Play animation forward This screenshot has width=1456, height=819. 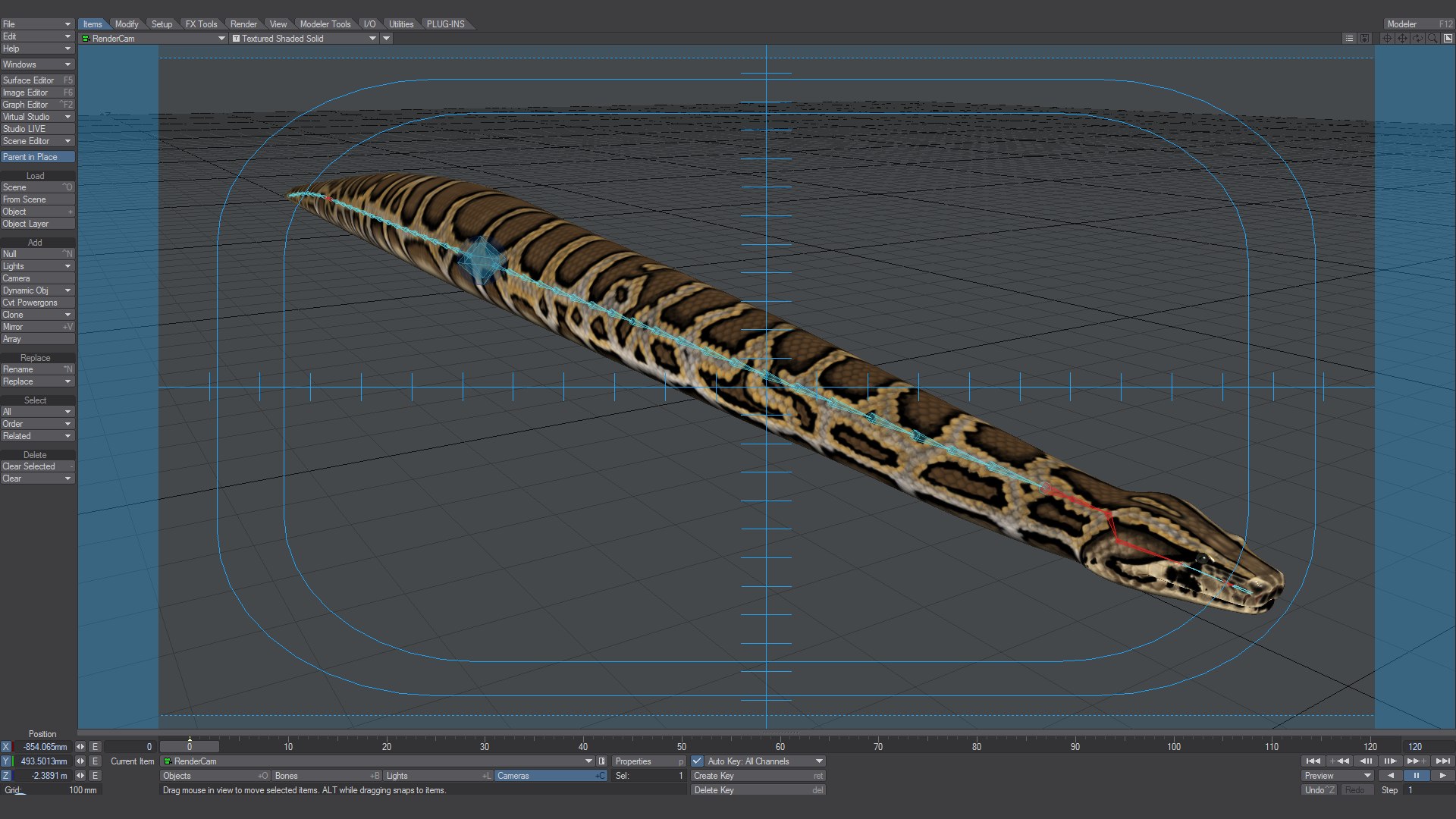point(1442,776)
